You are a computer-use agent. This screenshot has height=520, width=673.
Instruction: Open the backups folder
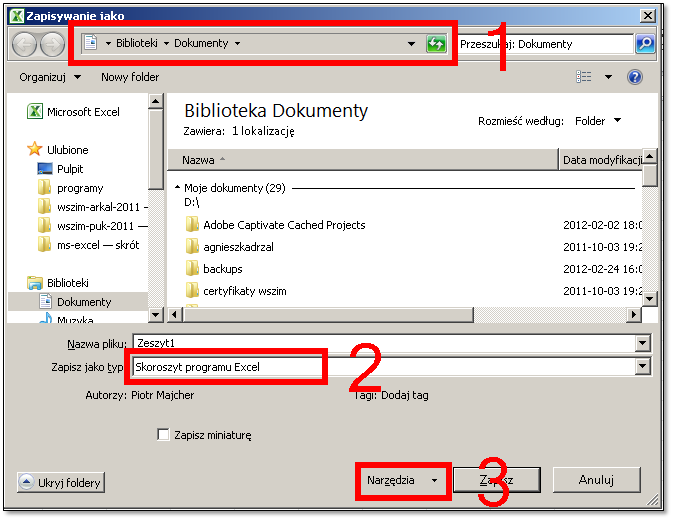click(222, 269)
